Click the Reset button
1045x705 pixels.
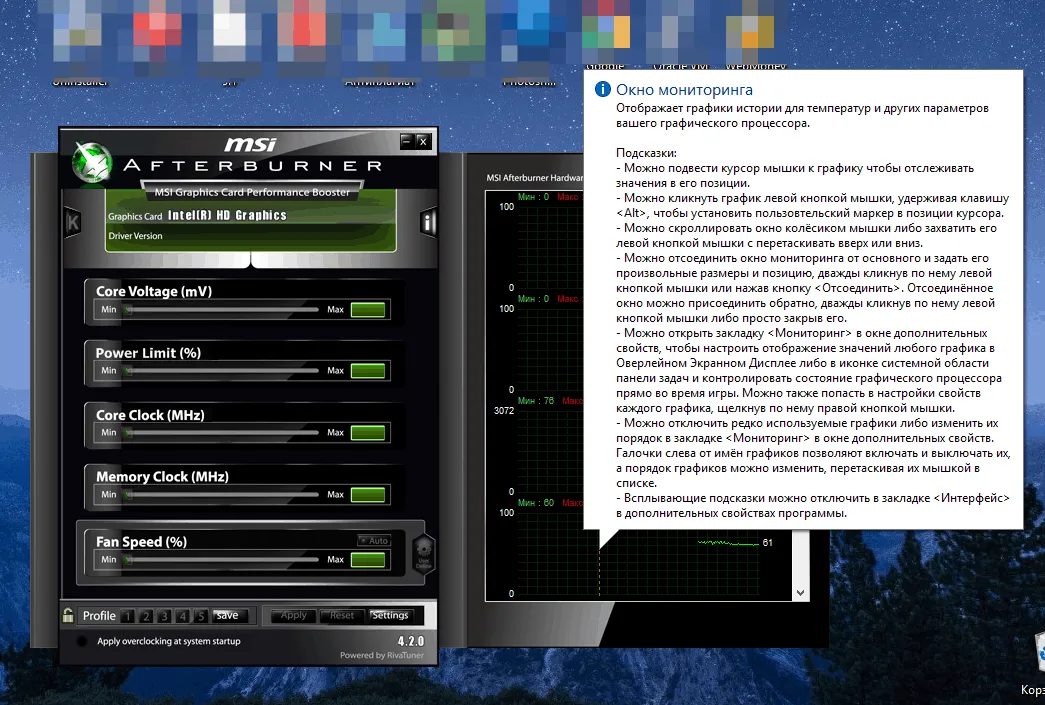click(x=342, y=615)
